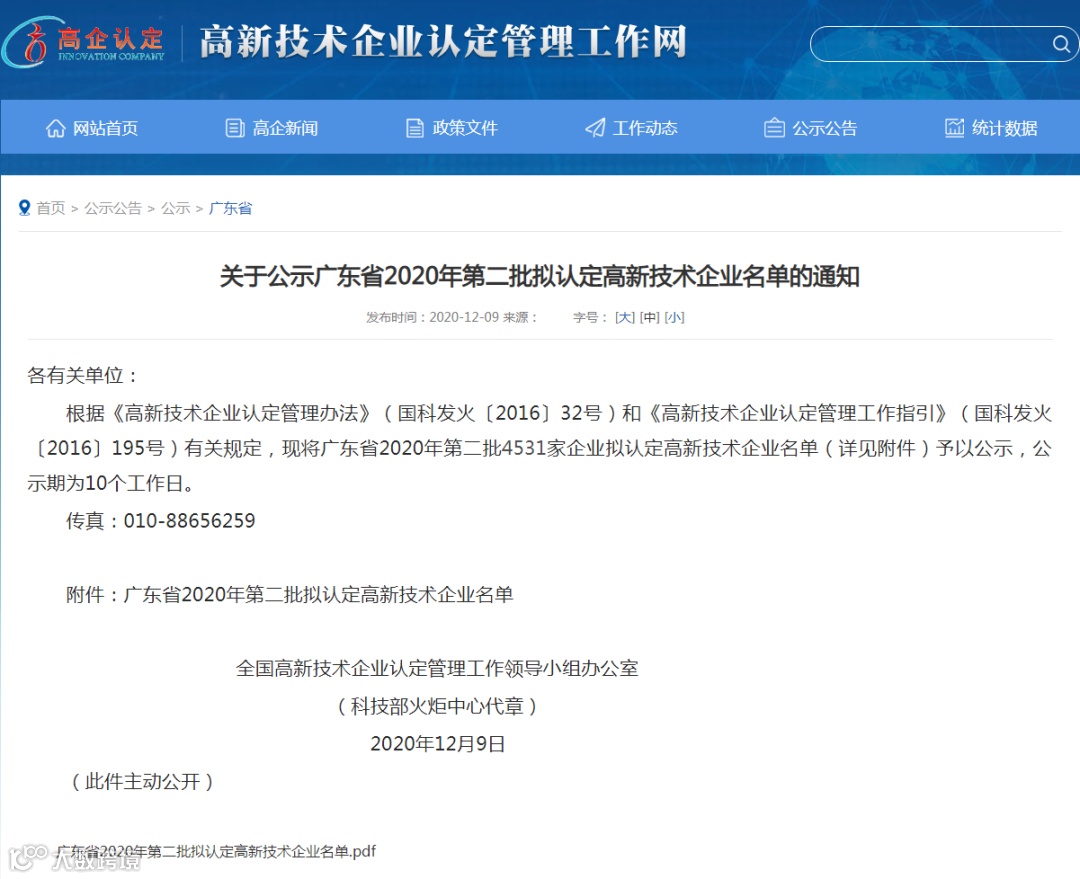Set font size to 大
Screen dimensions: 1080x879
click(x=625, y=317)
